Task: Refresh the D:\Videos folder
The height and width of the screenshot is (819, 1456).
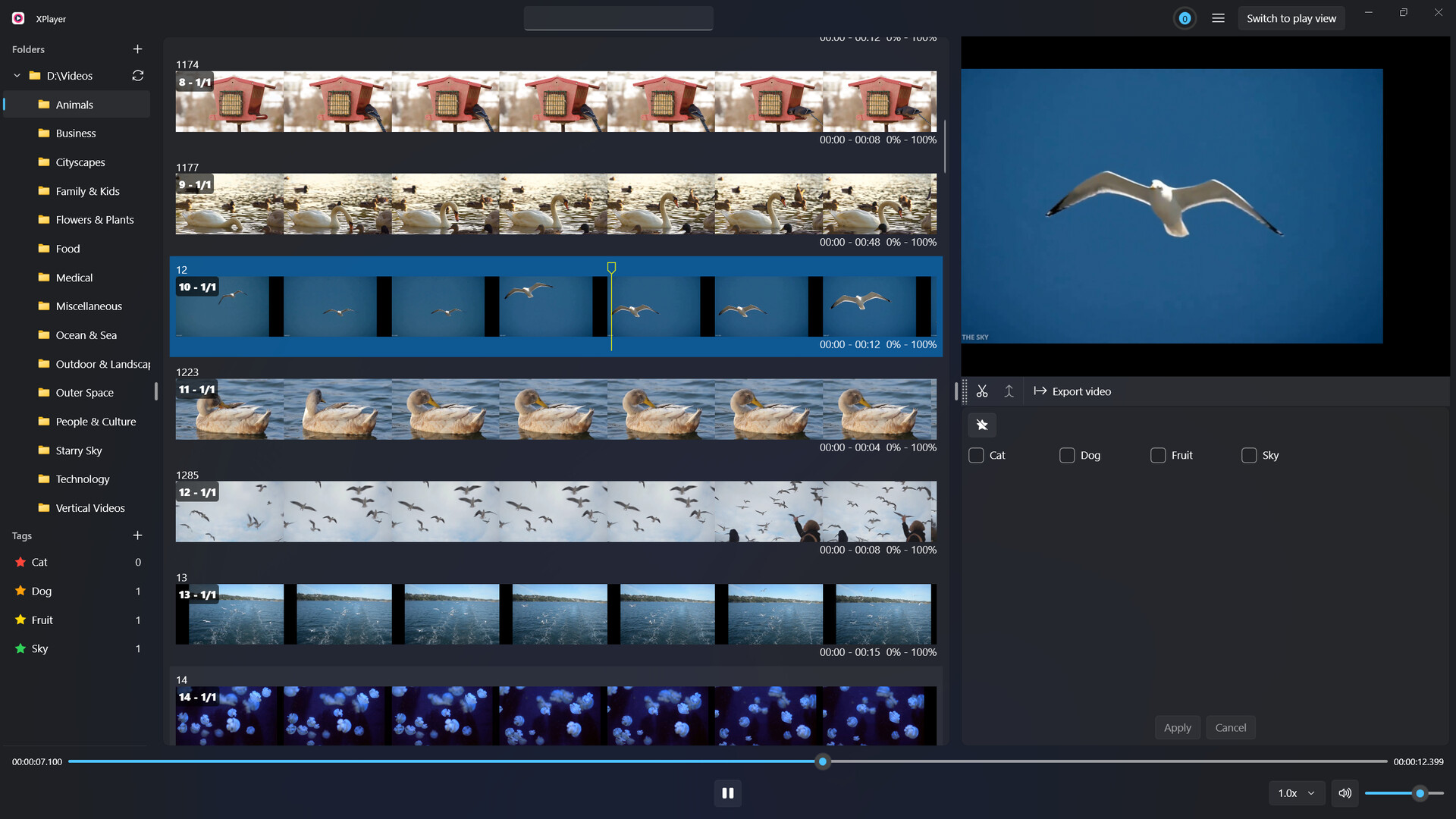Action: click(137, 76)
